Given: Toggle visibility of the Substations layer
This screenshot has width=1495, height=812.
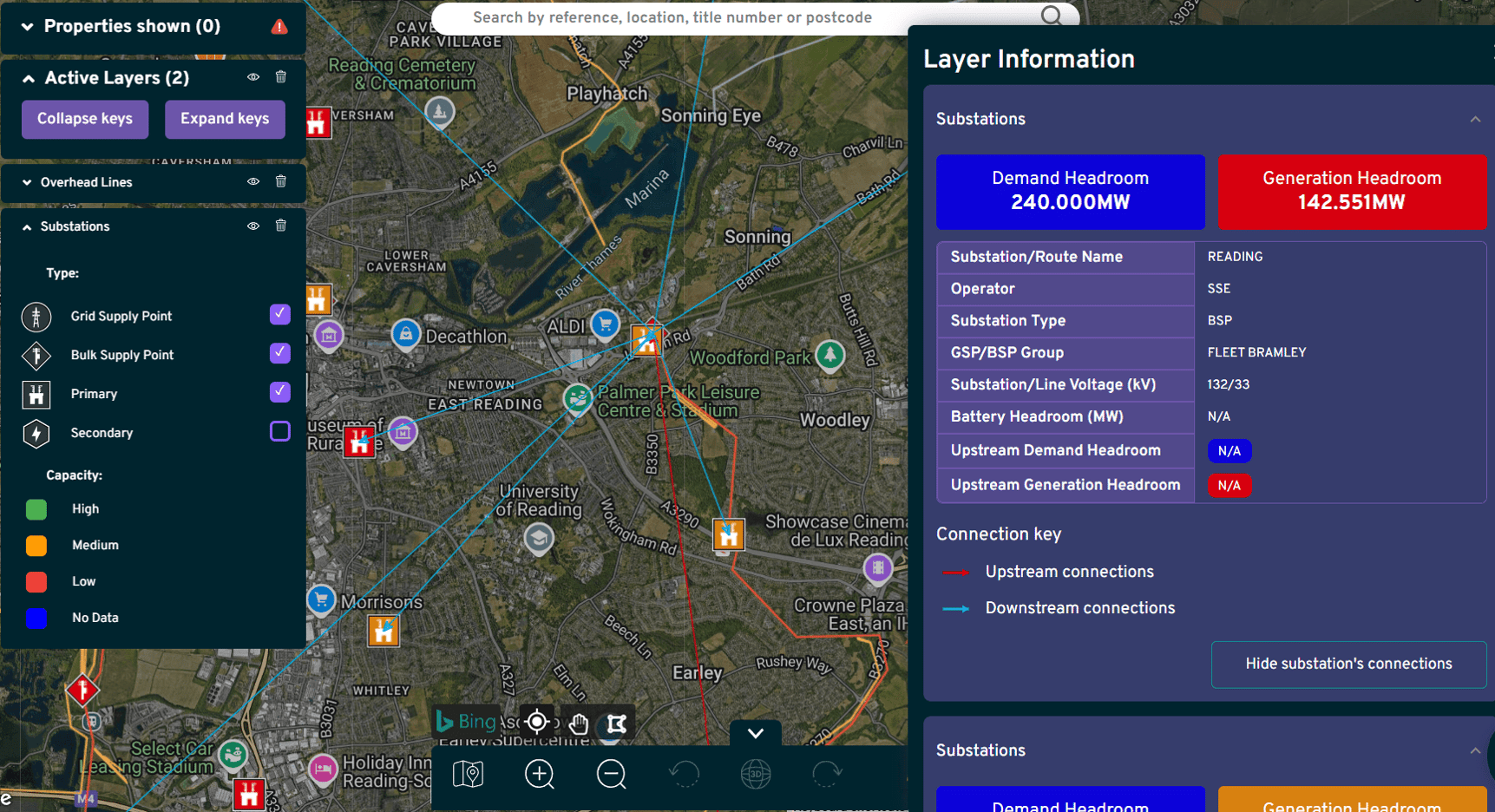Looking at the screenshot, I should 252,226.
